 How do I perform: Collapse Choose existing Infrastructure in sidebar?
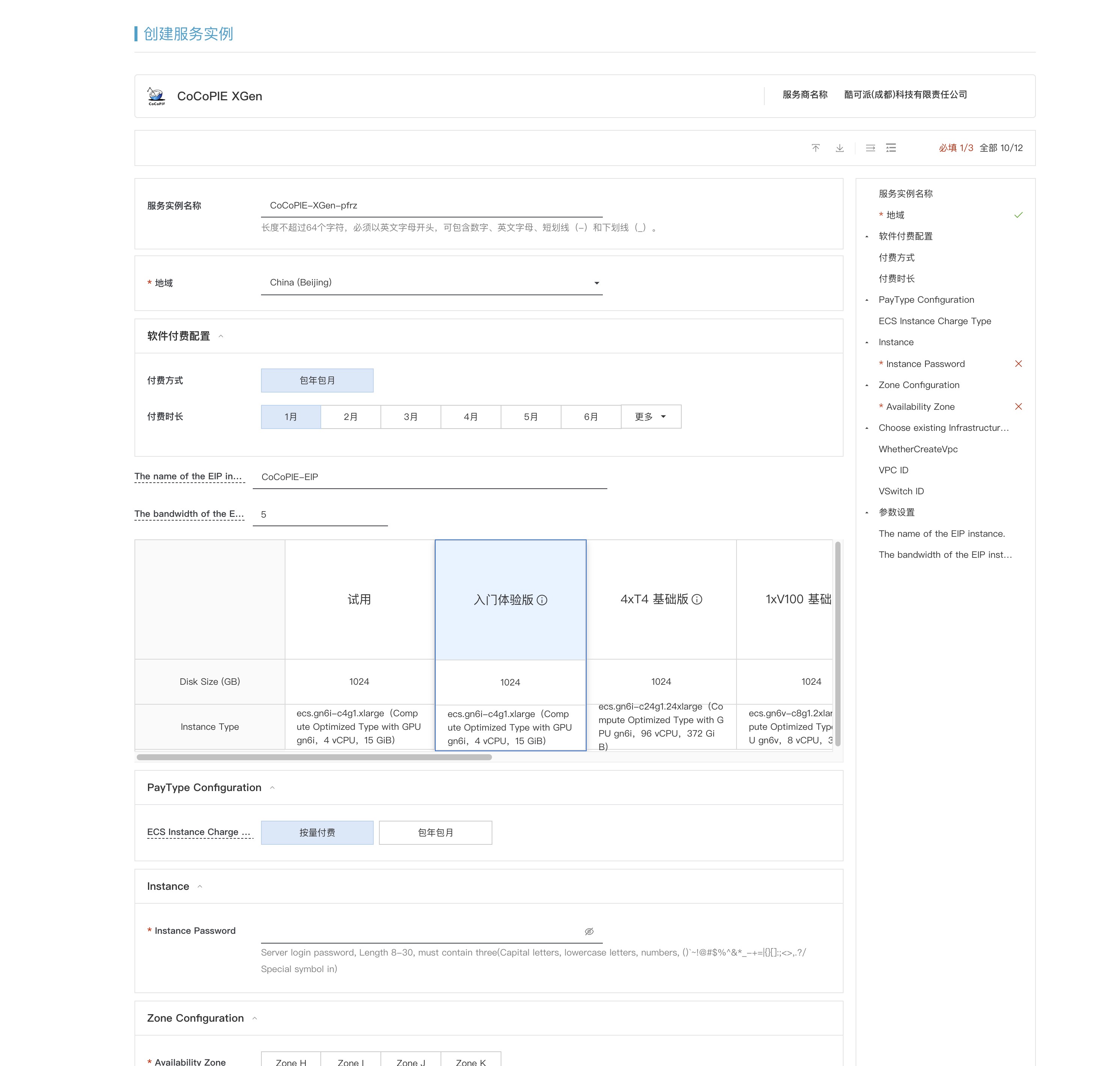(x=866, y=428)
